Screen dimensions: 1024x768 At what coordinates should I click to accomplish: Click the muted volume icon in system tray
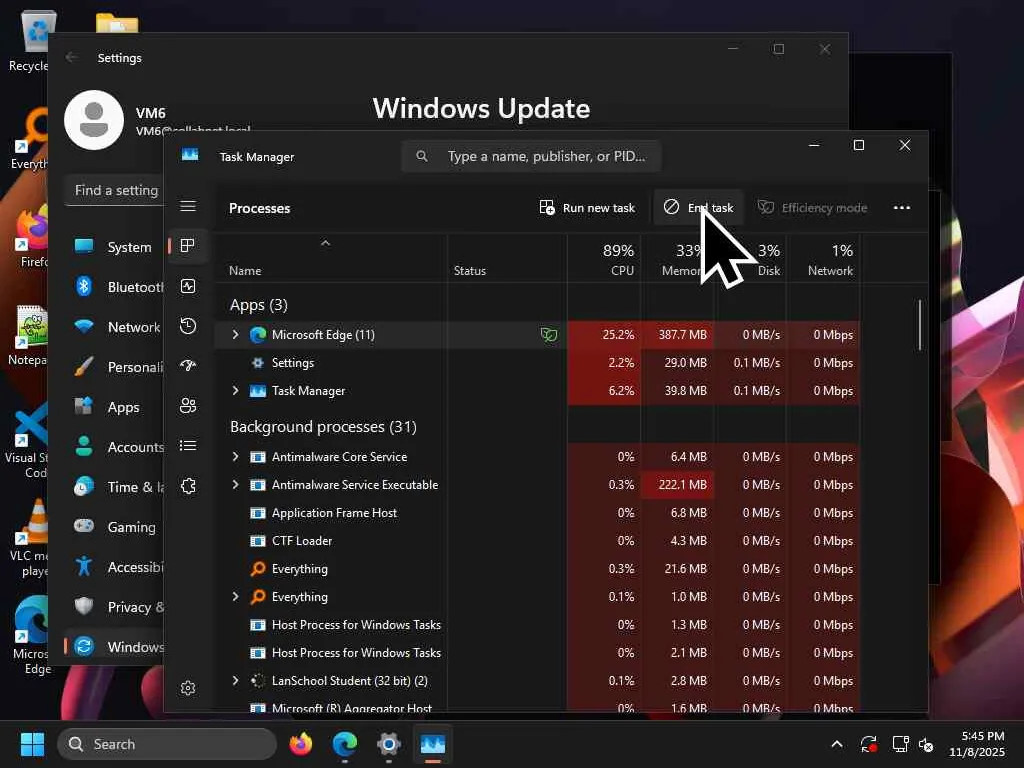point(926,744)
